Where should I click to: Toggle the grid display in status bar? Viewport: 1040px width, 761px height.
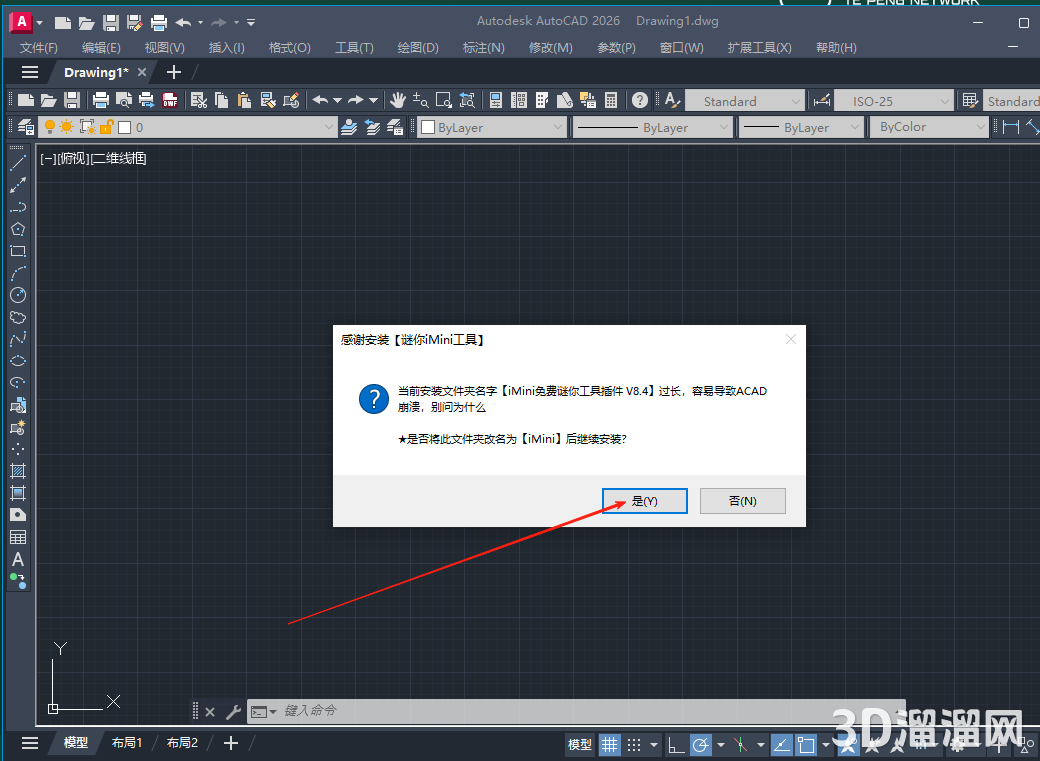coord(610,744)
